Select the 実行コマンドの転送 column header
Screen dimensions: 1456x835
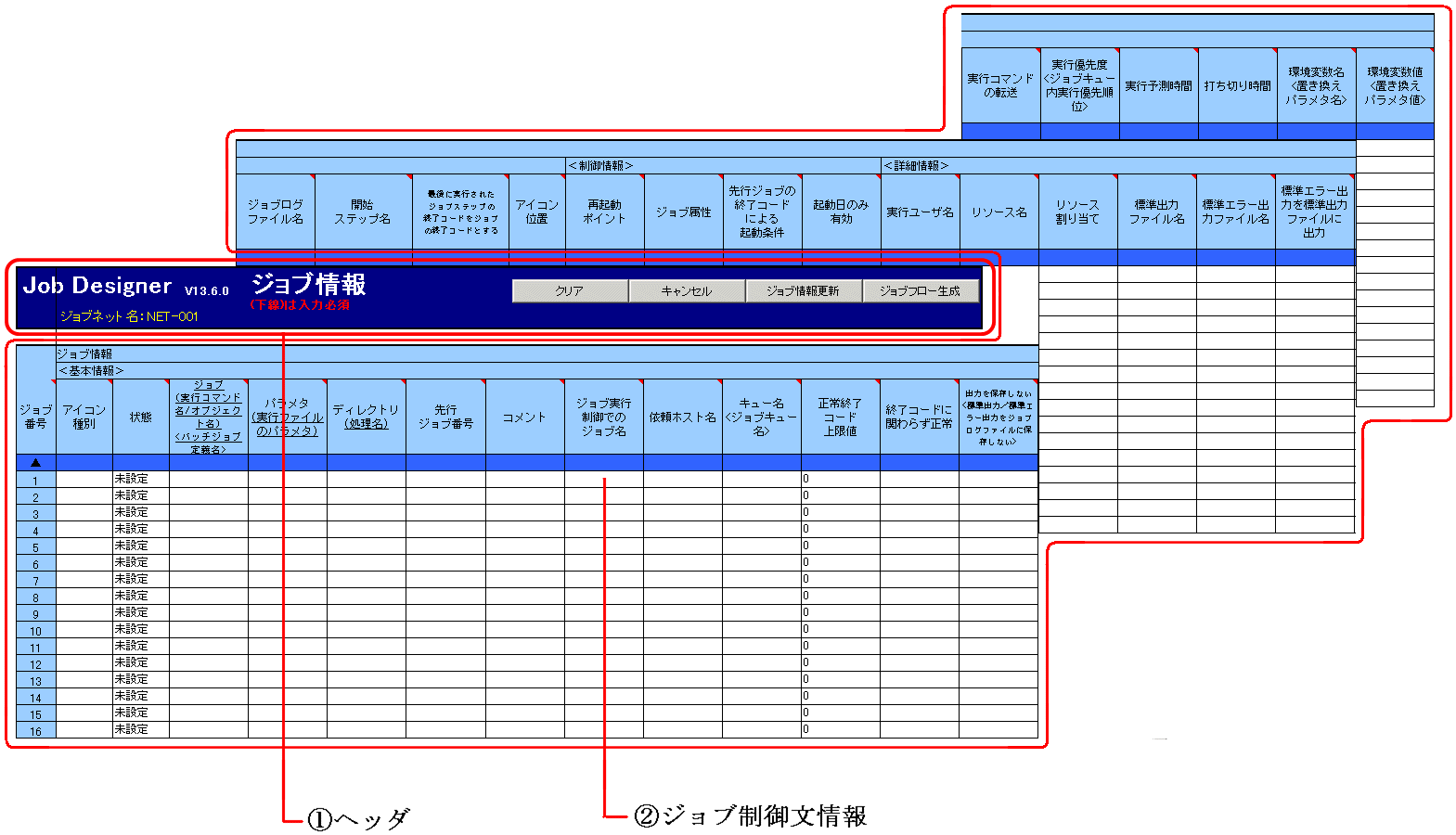(1001, 85)
